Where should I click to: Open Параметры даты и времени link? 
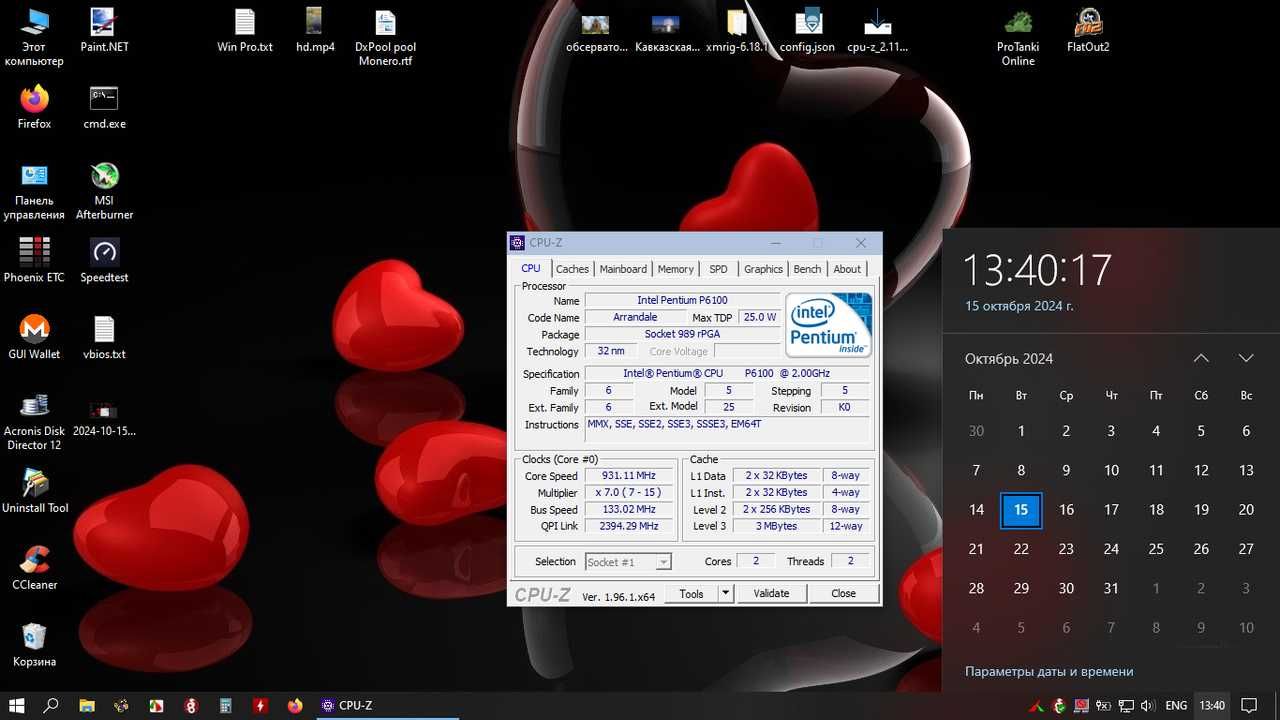[1049, 672]
